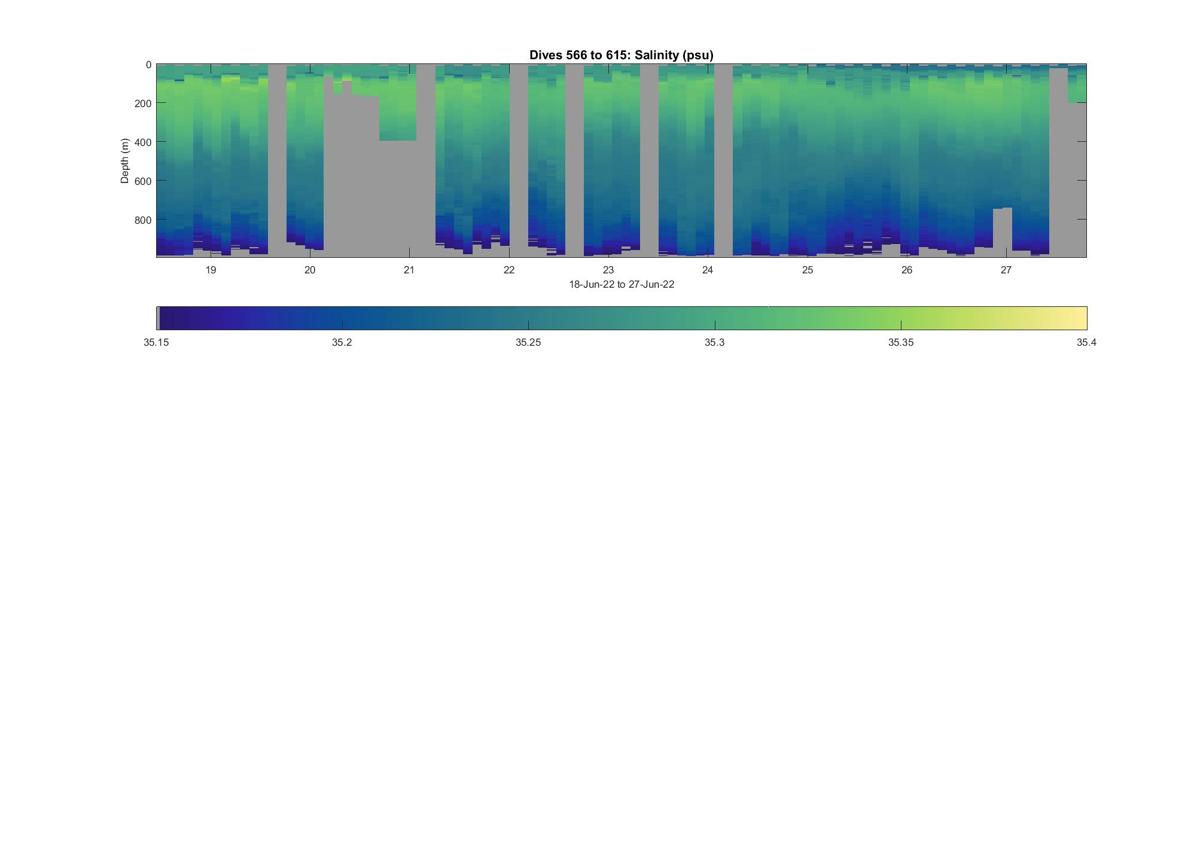Viewport: 1200px width, 851px height.
Task: Click the x-axis tick label '27'
Action: (1006, 270)
